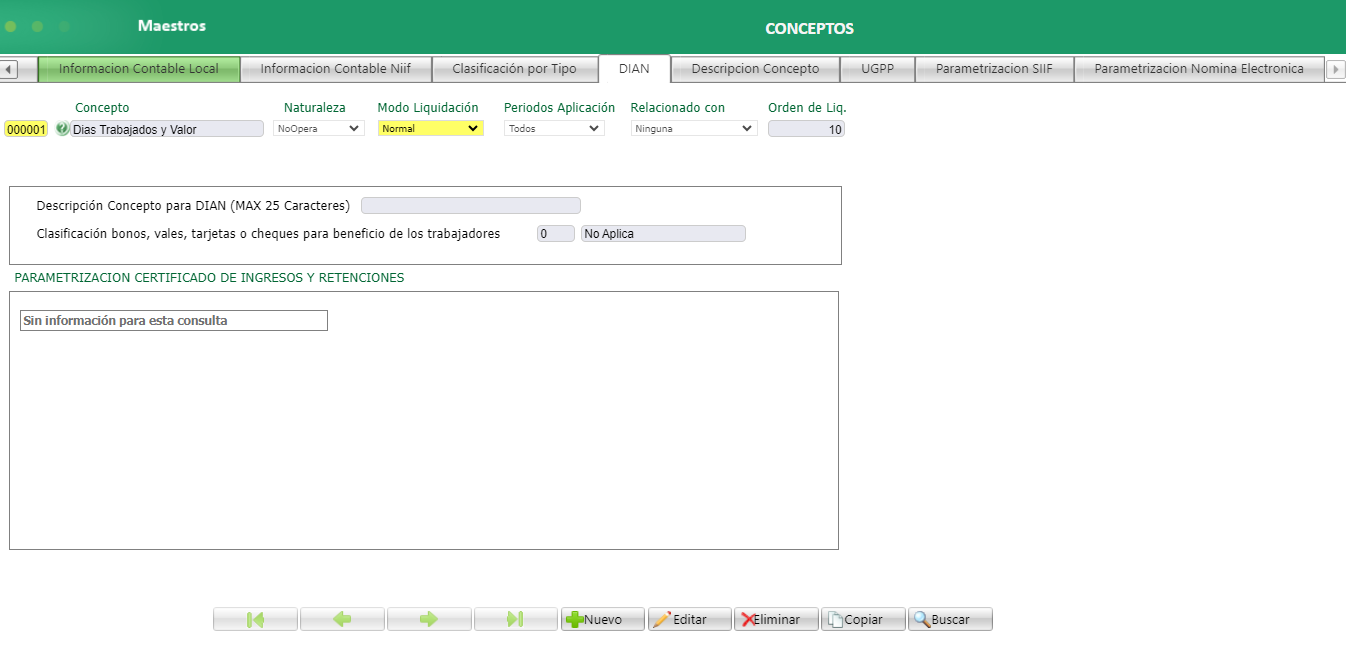1346x666 pixels.
Task: Create a new concept with Nuevo
Action: pos(603,619)
